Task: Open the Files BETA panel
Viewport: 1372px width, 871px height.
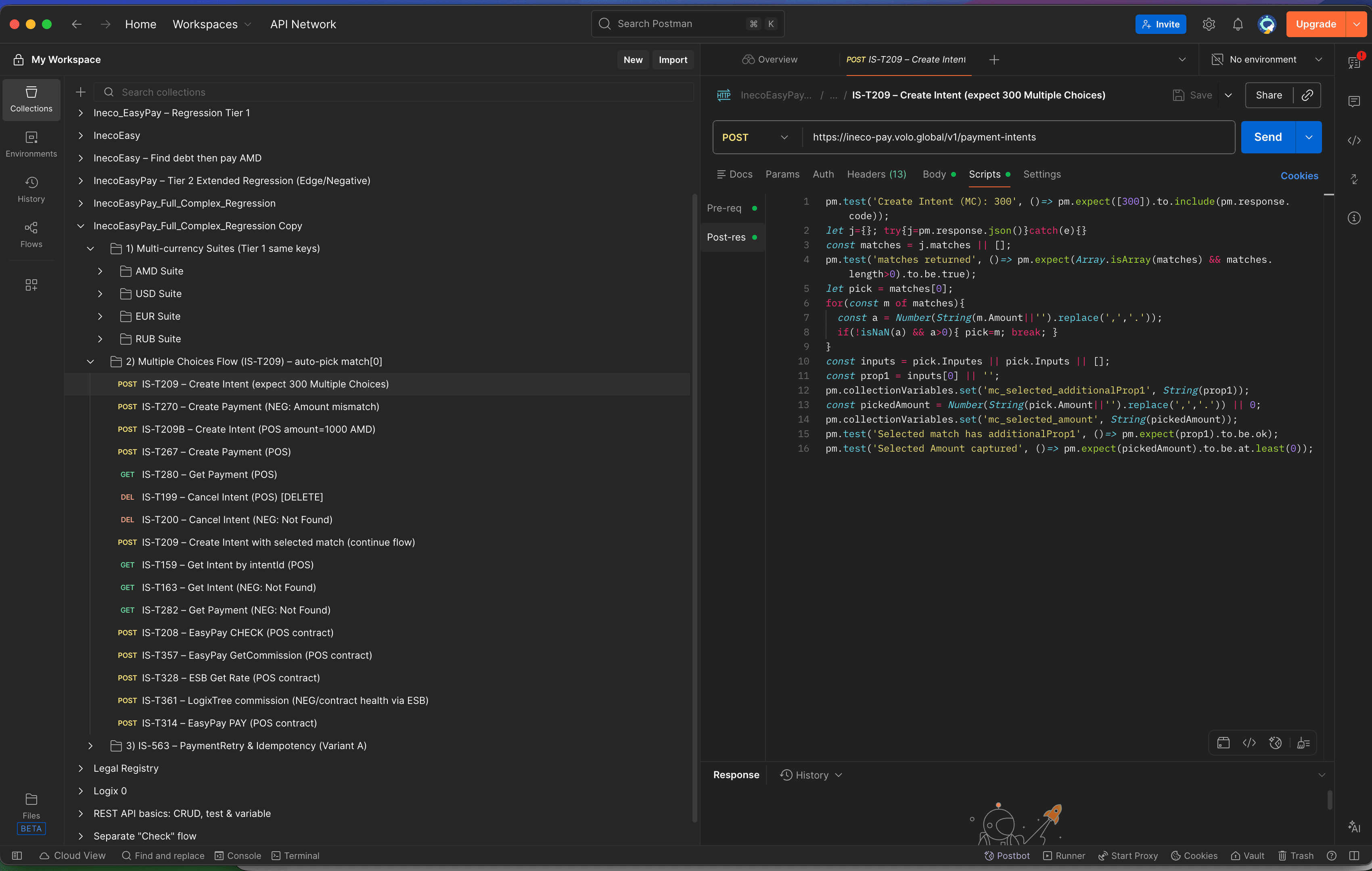Action: point(31,812)
